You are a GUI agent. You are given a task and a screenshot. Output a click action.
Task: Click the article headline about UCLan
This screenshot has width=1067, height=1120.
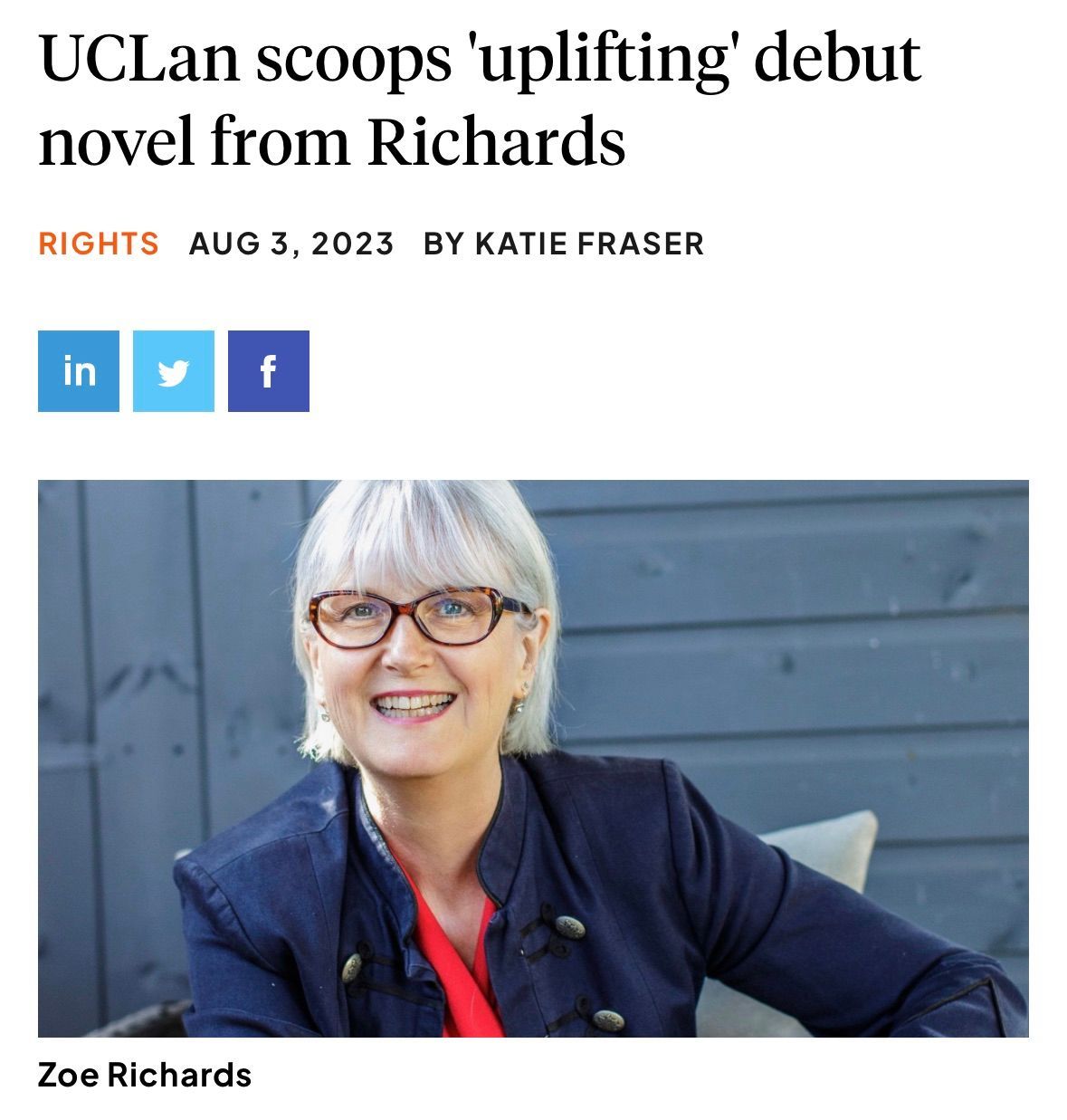click(479, 100)
